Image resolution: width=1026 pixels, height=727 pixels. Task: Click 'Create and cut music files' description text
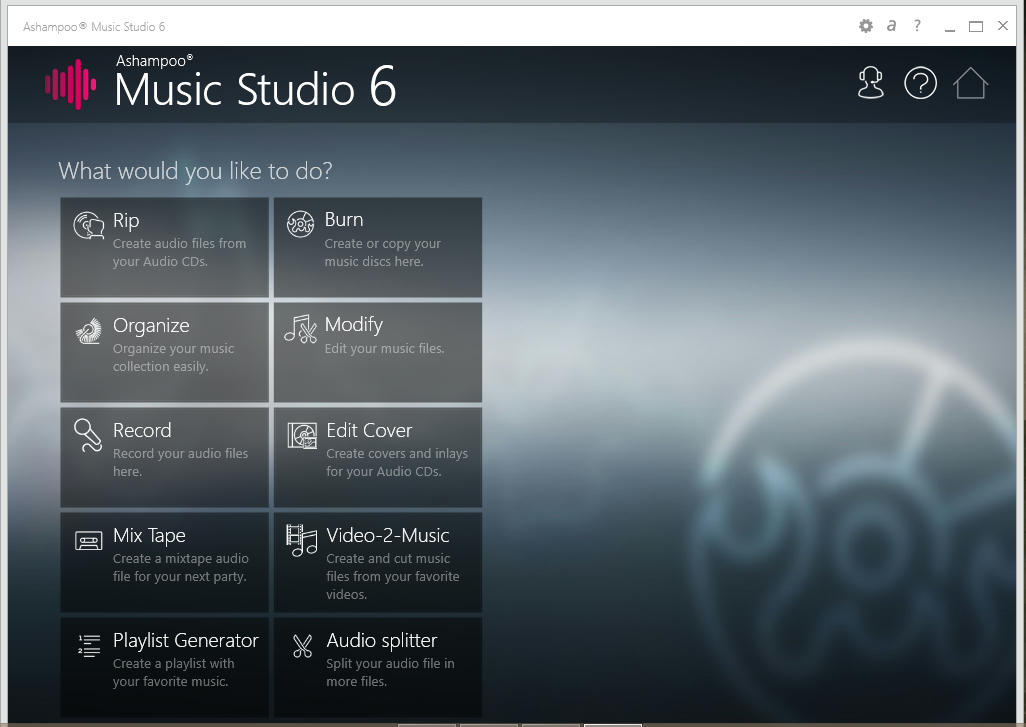click(393, 576)
